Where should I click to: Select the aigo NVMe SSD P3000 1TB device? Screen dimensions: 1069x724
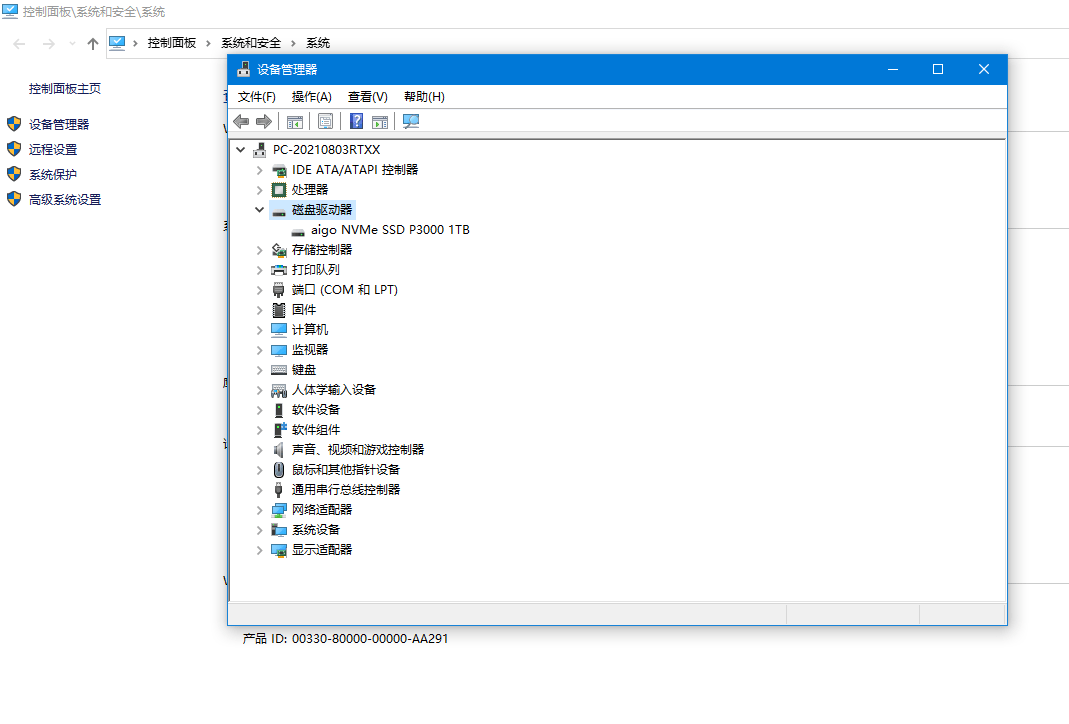click(390, 230)
